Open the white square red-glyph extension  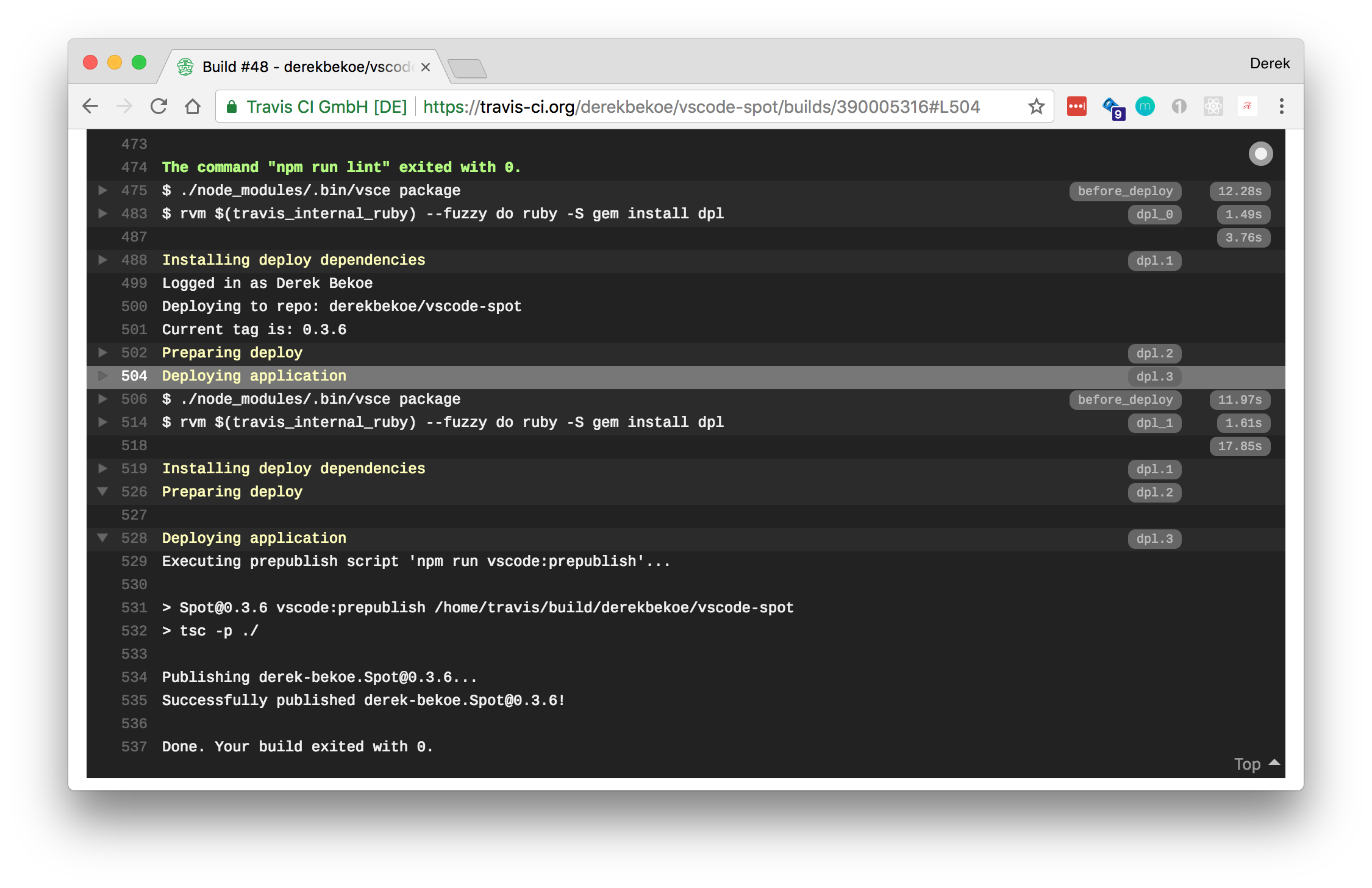(1248, 107)
